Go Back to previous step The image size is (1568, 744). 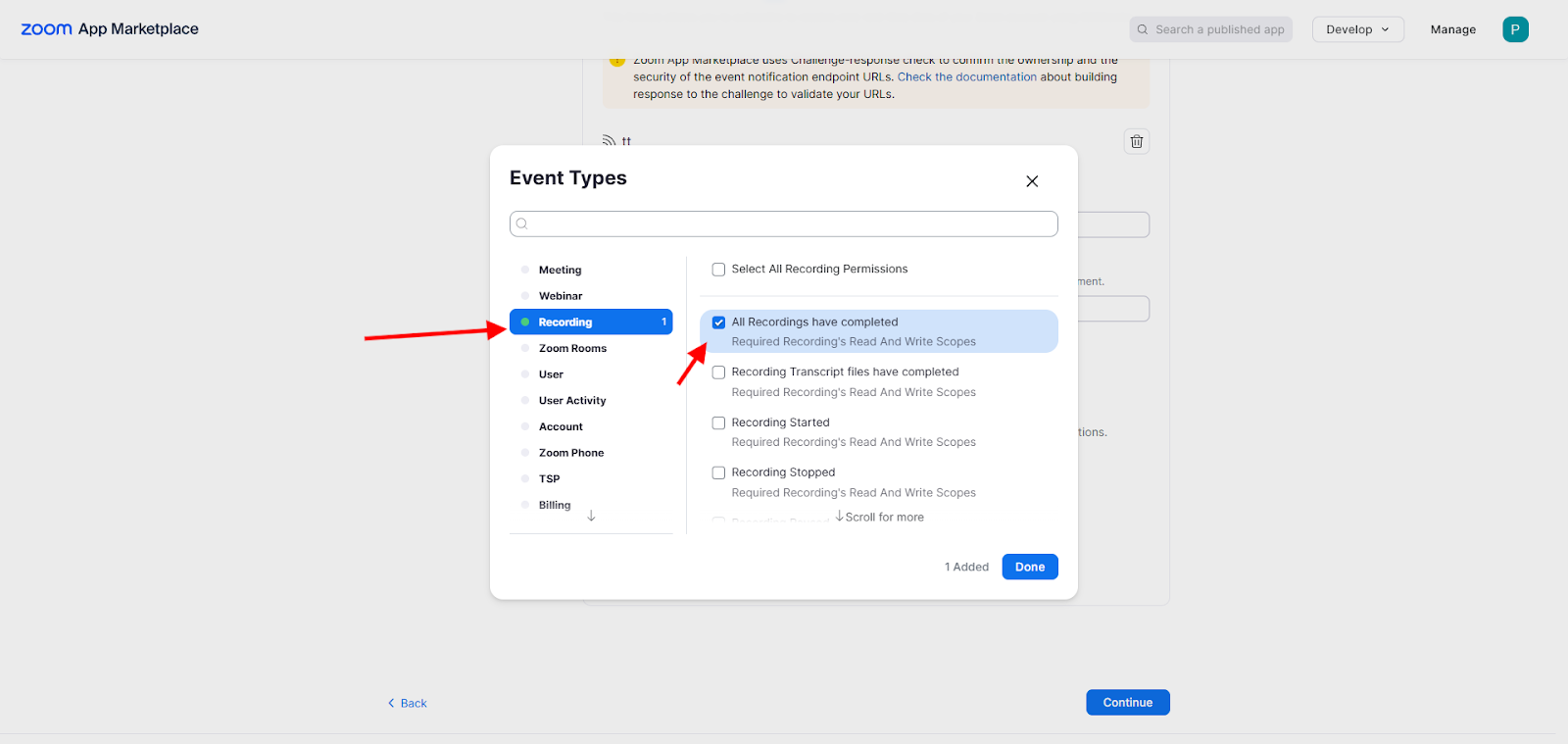408,703
